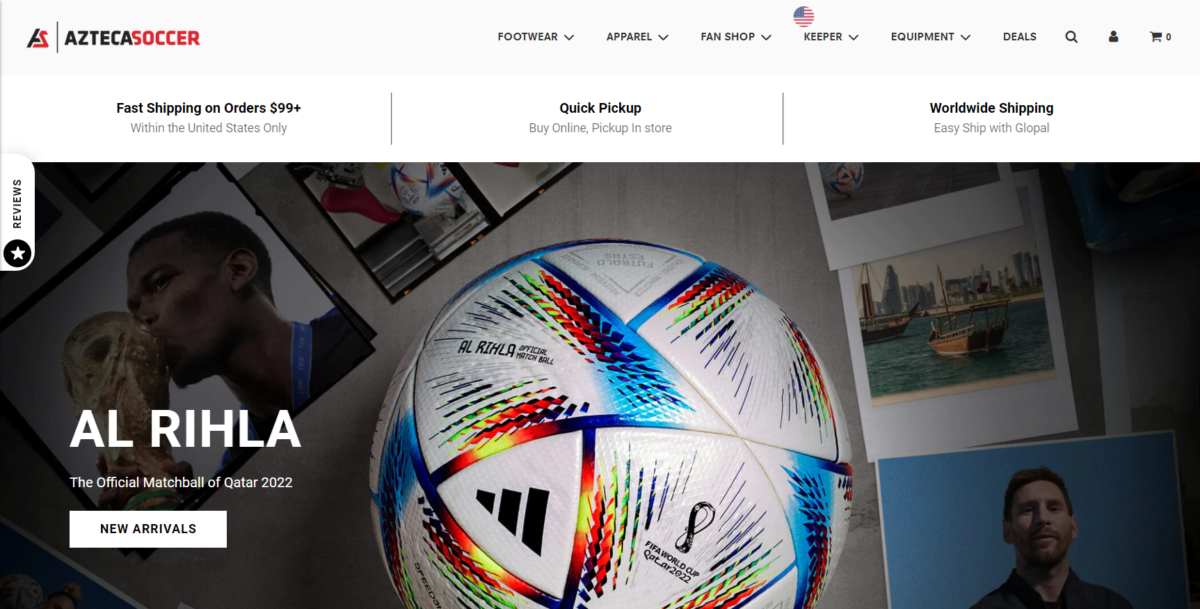Open the Deals menu item
1200x609 pixels.
1020,37
